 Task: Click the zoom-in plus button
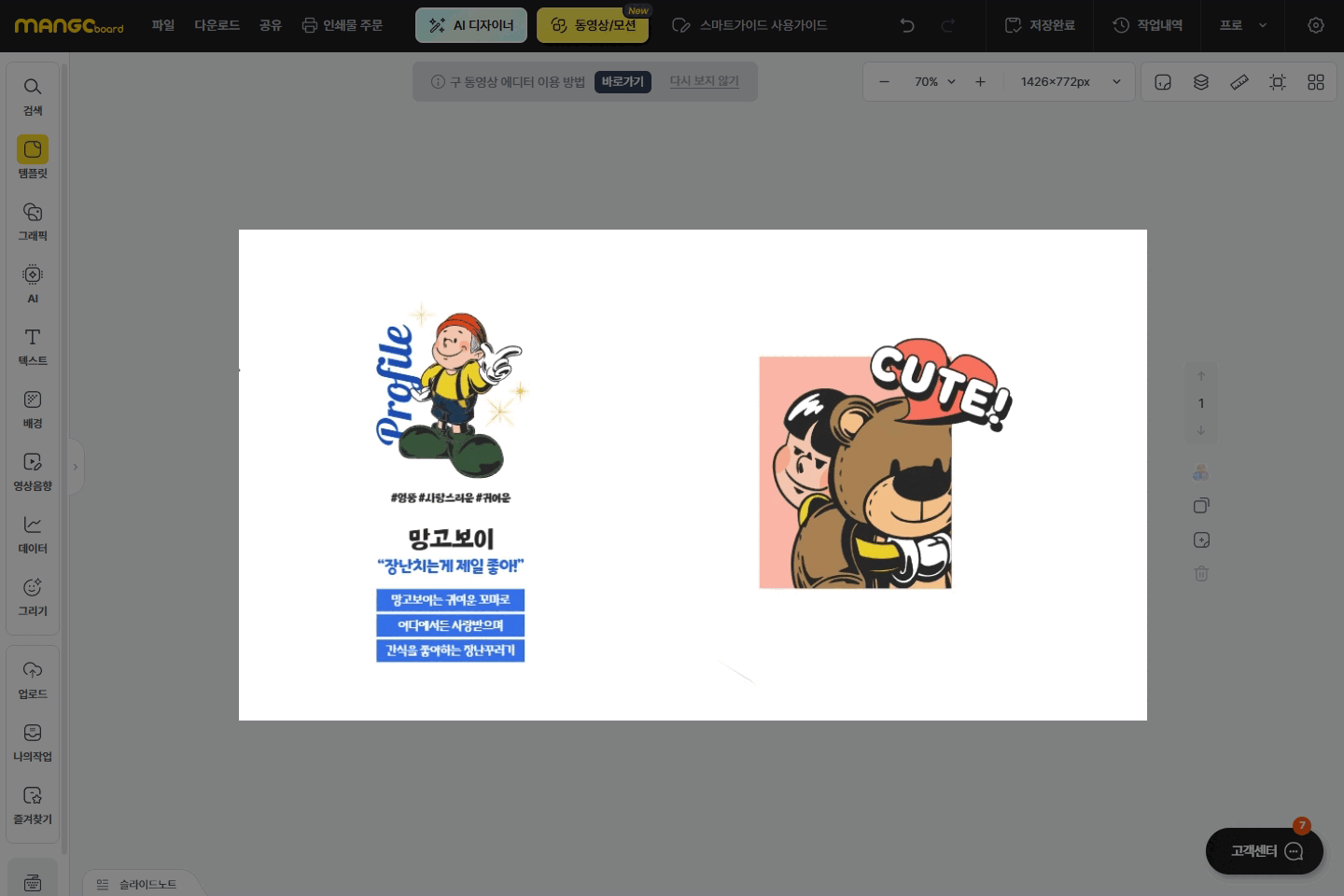980,82
